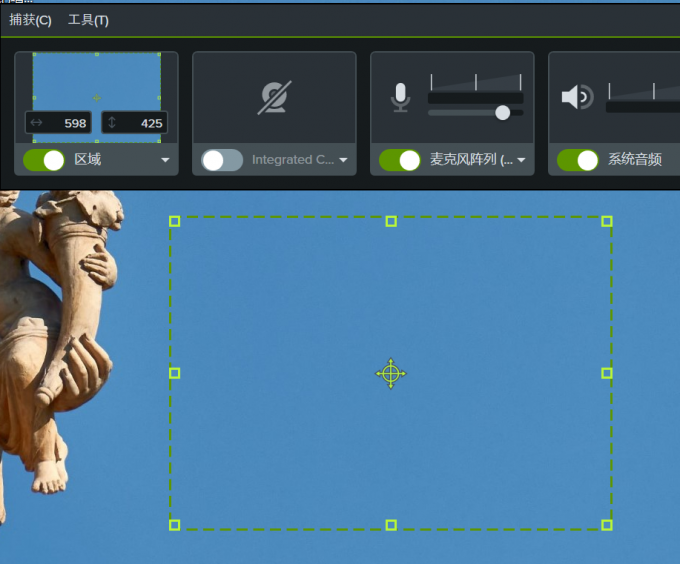Click the height field showing 425
Screen dimensions: 680x564
(134, 123)
